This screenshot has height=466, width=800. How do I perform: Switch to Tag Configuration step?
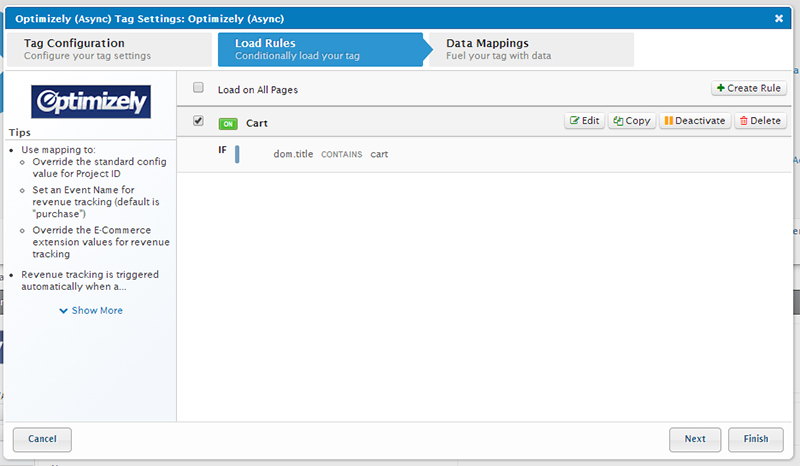108,49
